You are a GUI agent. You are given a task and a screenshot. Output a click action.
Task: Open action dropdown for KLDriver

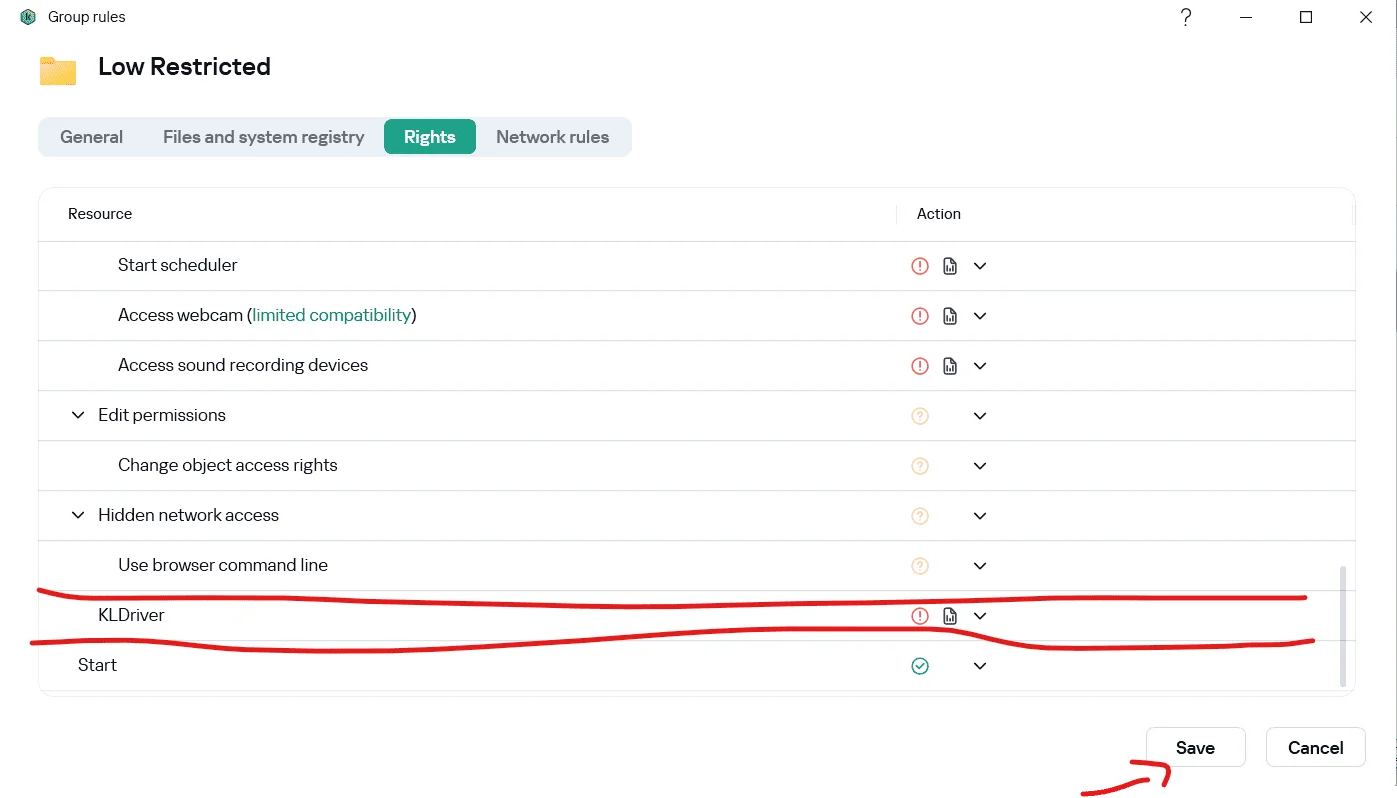980,616
